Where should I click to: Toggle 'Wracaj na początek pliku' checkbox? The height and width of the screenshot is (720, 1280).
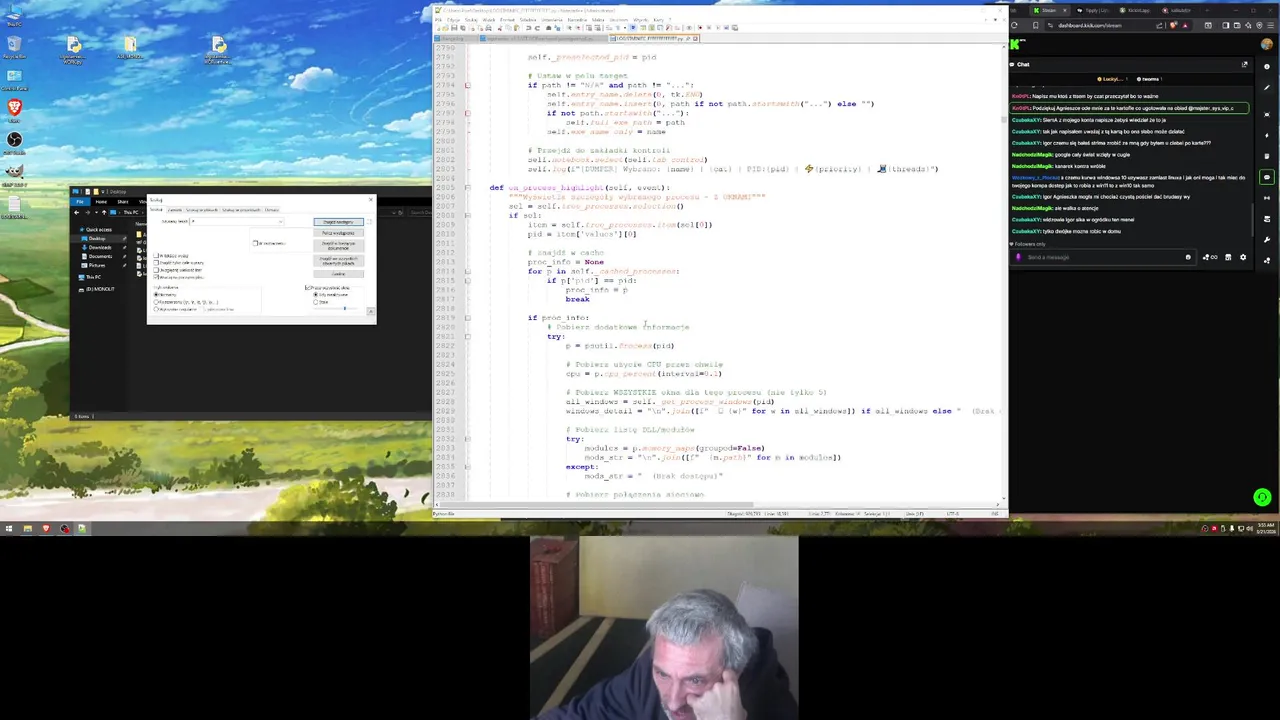[x=156, y=277]
